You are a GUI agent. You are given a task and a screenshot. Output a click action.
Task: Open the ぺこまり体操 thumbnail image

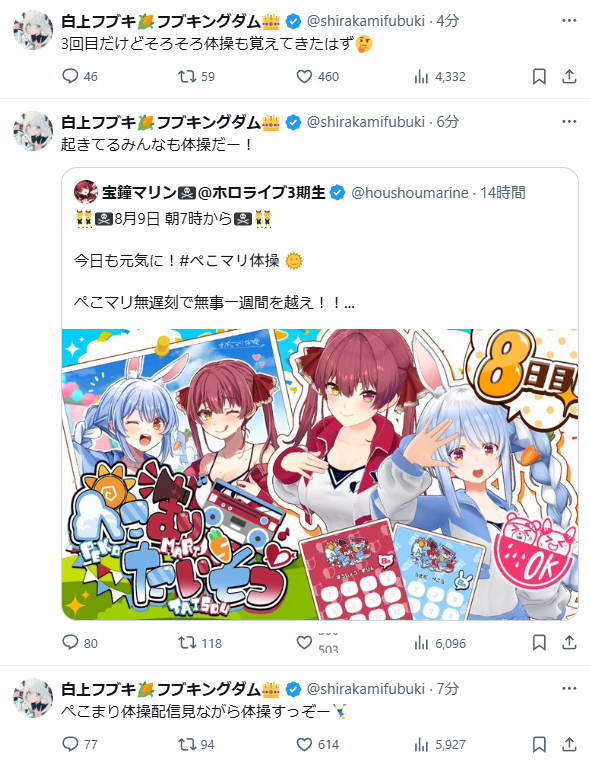pos(320,475)
